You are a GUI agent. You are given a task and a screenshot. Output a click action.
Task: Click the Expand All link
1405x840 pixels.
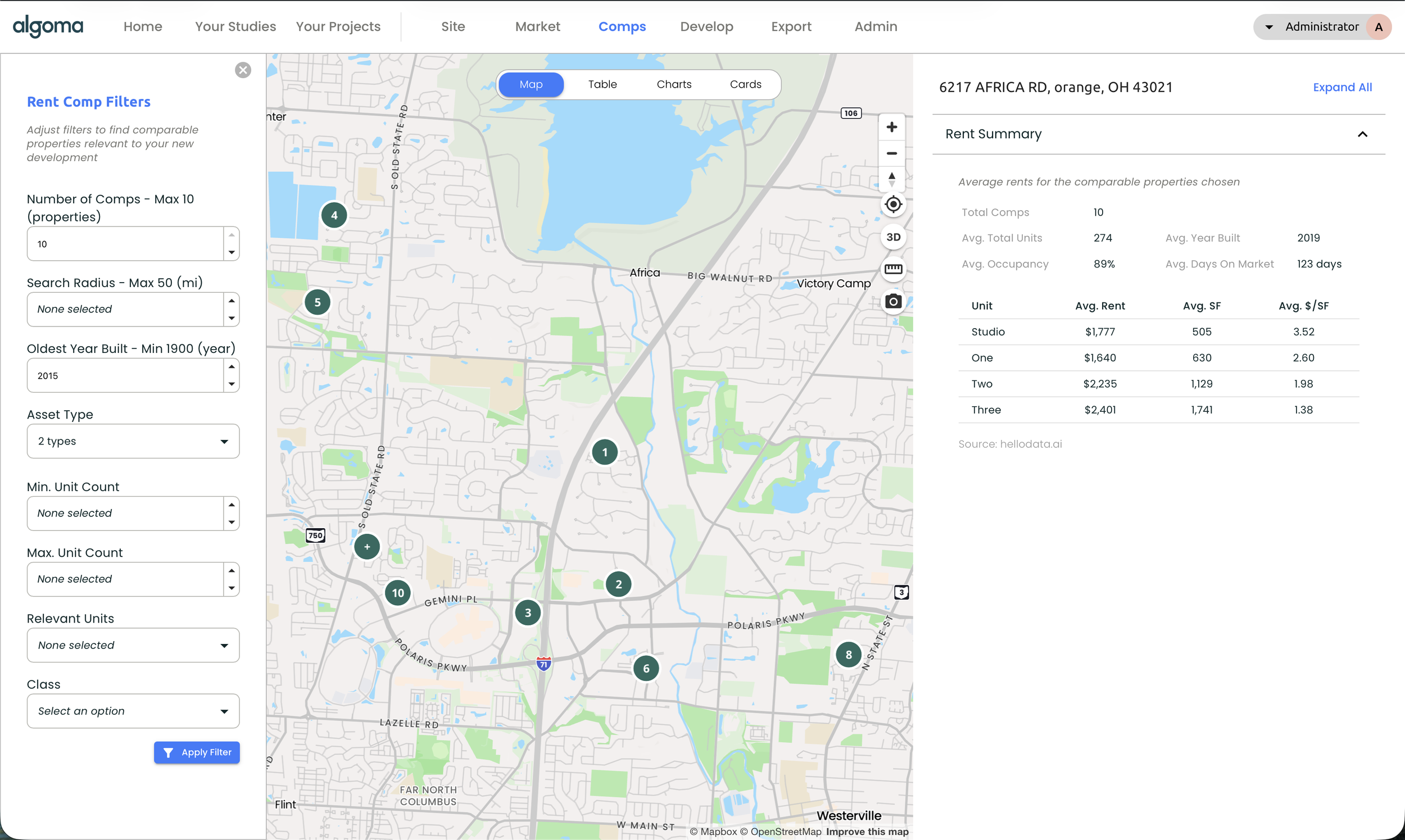(x=1342, y=87)
